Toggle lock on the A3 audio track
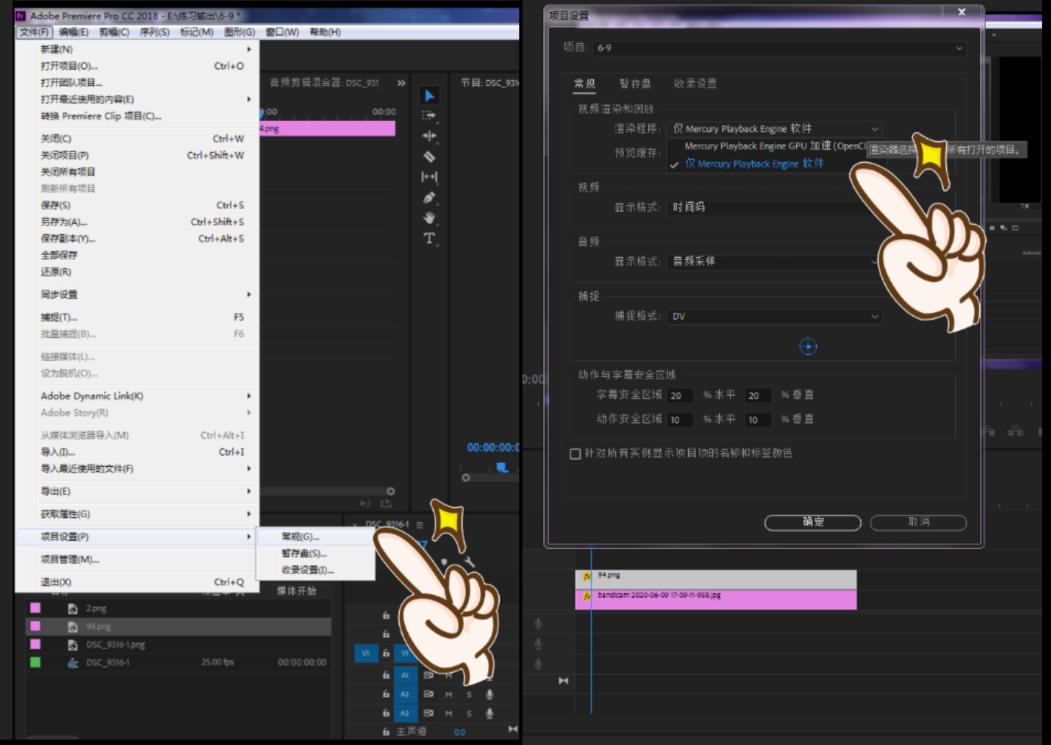The height and width of the screenshot is (745, 1051). click(x=386, y=713)
